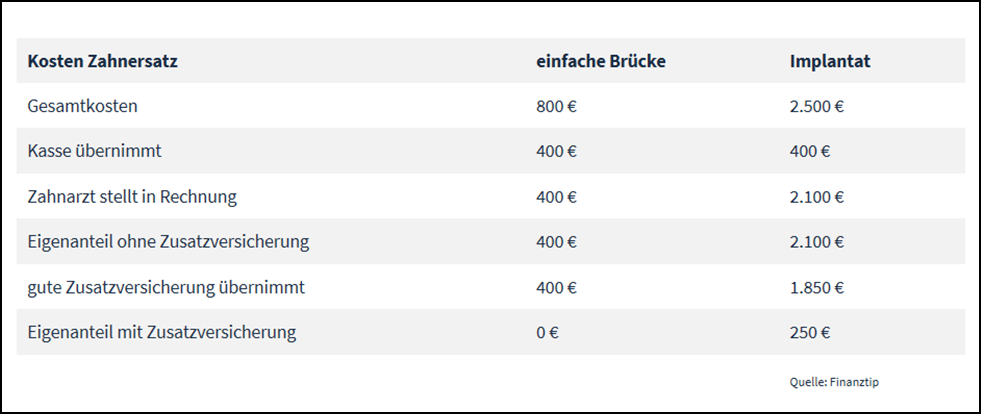This screenshot has height=414, width=981.
Task: Click the 2.500 € implant total cost
Action: coord(816,106)
